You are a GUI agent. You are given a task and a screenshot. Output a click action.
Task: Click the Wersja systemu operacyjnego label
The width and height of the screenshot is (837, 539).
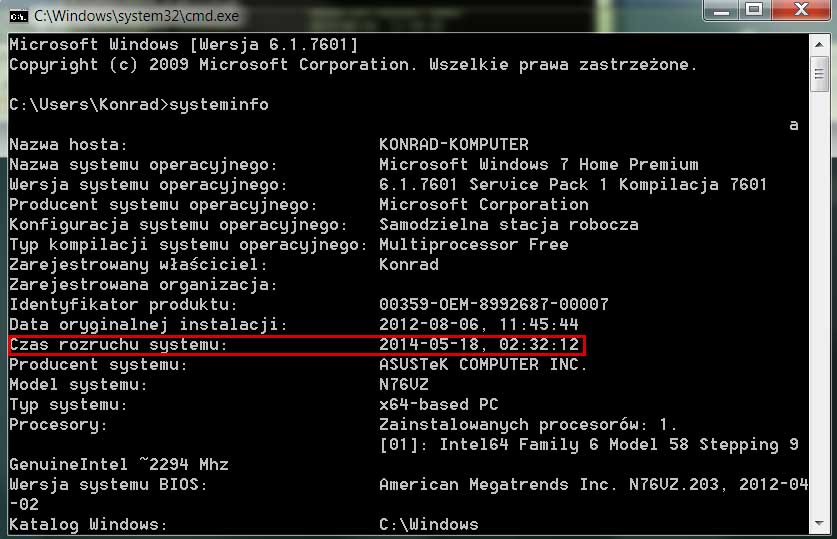(148, 185)
